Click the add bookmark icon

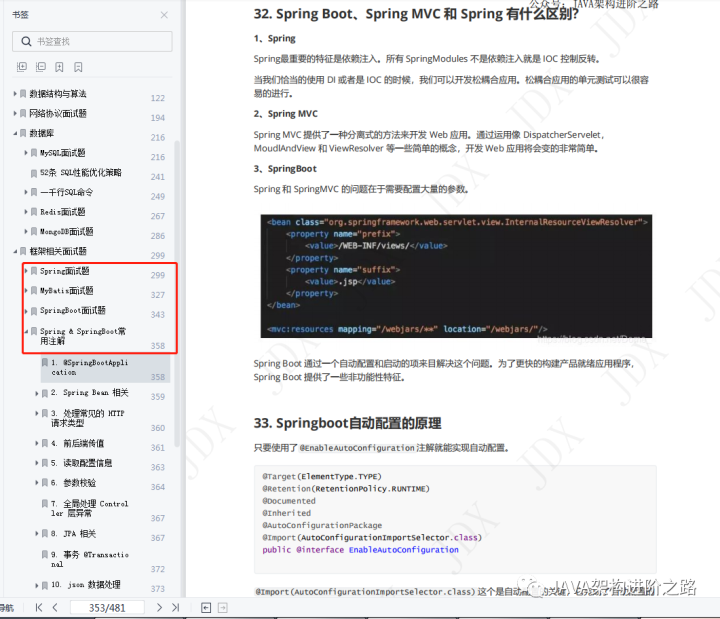pyautogui.click(x=60, y=67)
